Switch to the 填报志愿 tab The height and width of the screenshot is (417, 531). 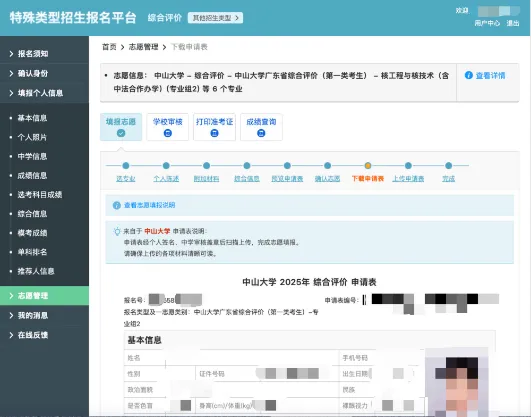tap(121, 127)
